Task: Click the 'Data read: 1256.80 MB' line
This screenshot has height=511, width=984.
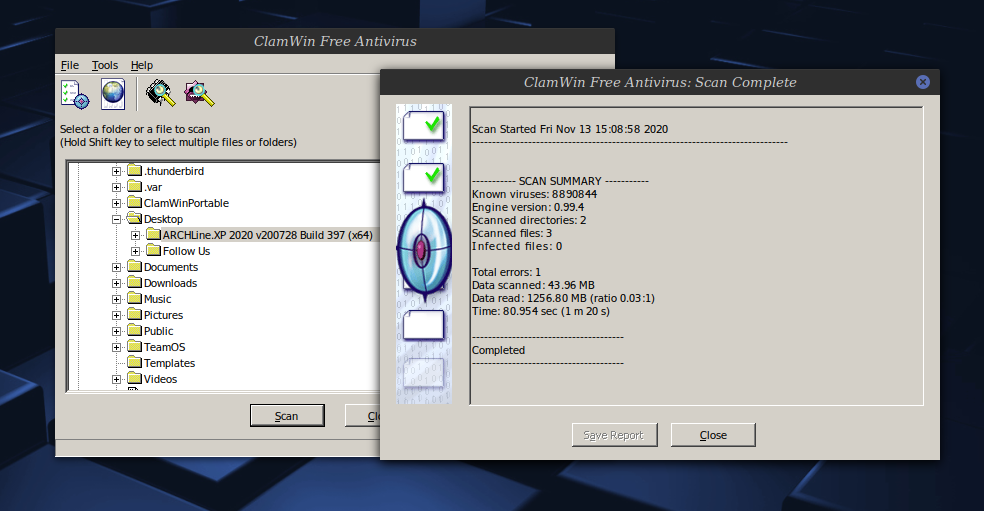Action: (x=563, y=298)
